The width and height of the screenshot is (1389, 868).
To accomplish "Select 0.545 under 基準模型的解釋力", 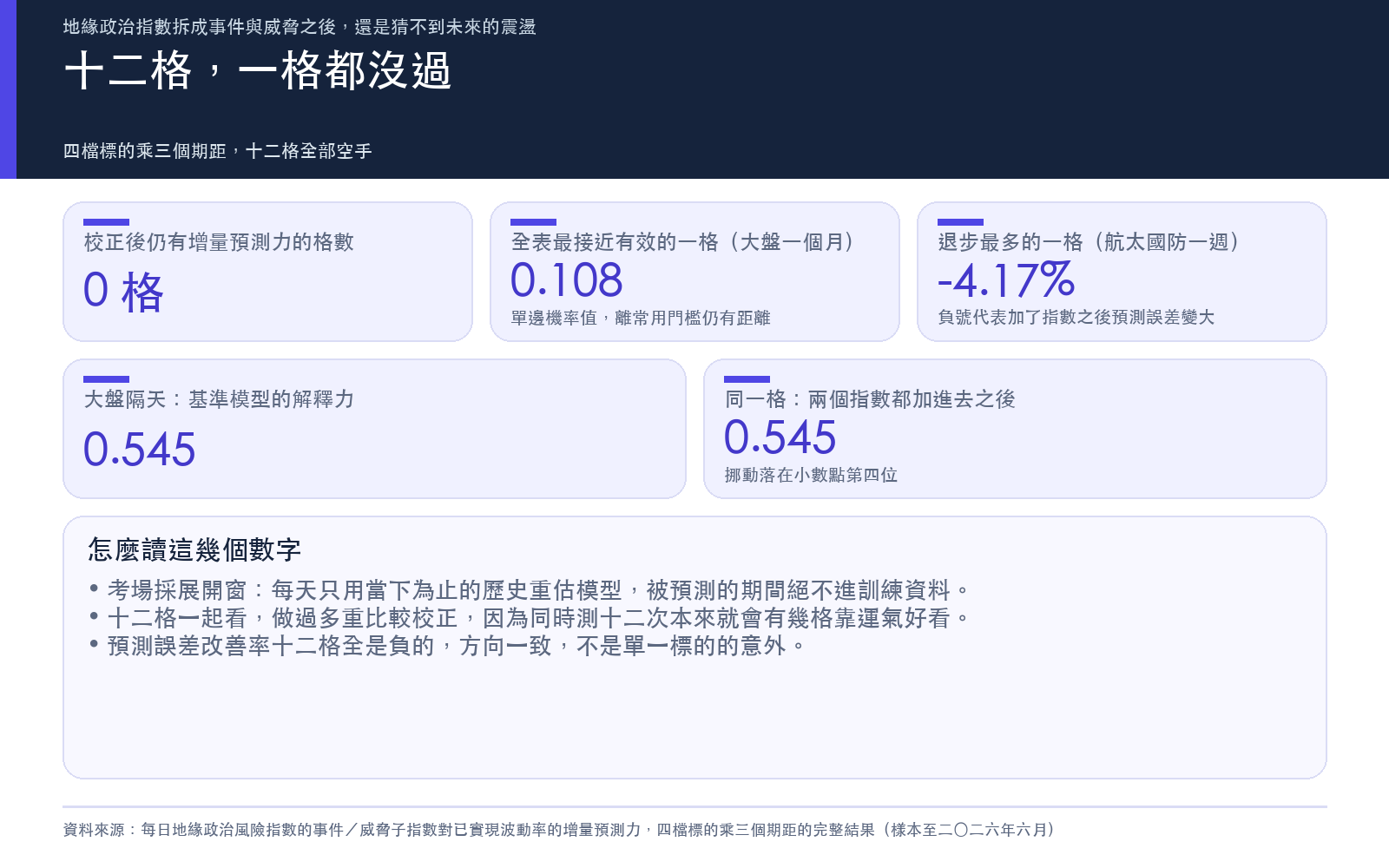I will pyautogui.click(x=140, y=450).
